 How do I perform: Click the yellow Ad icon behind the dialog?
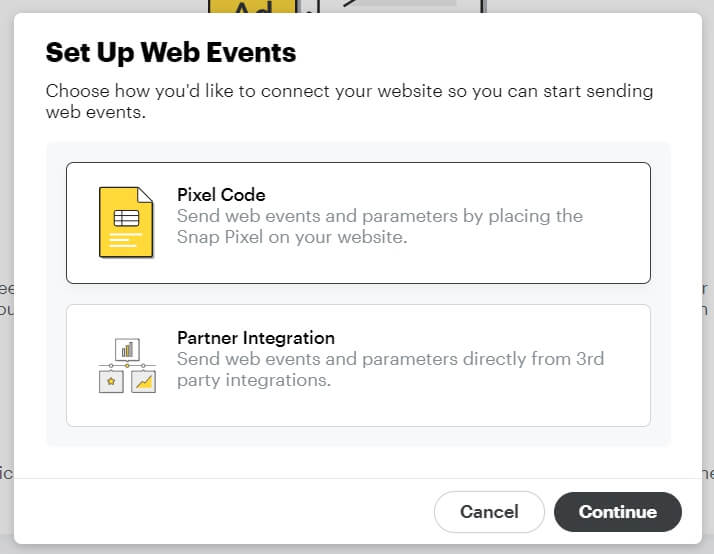pos(252,6)
